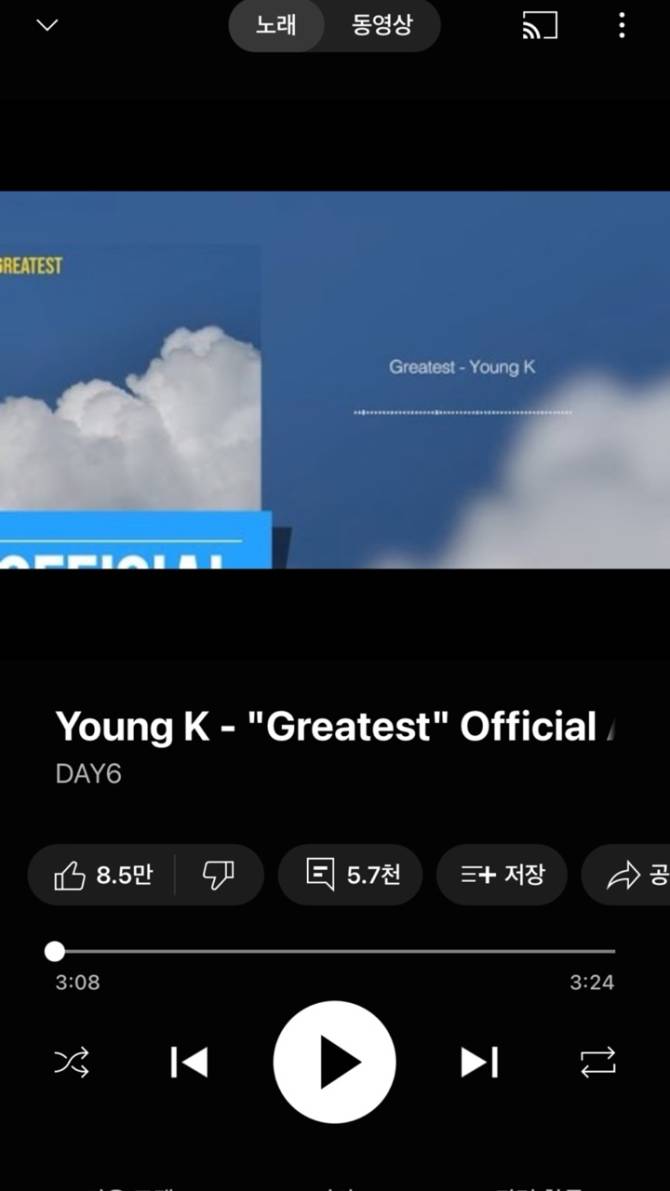Open the DAY6 artist link

coord(88,774)
